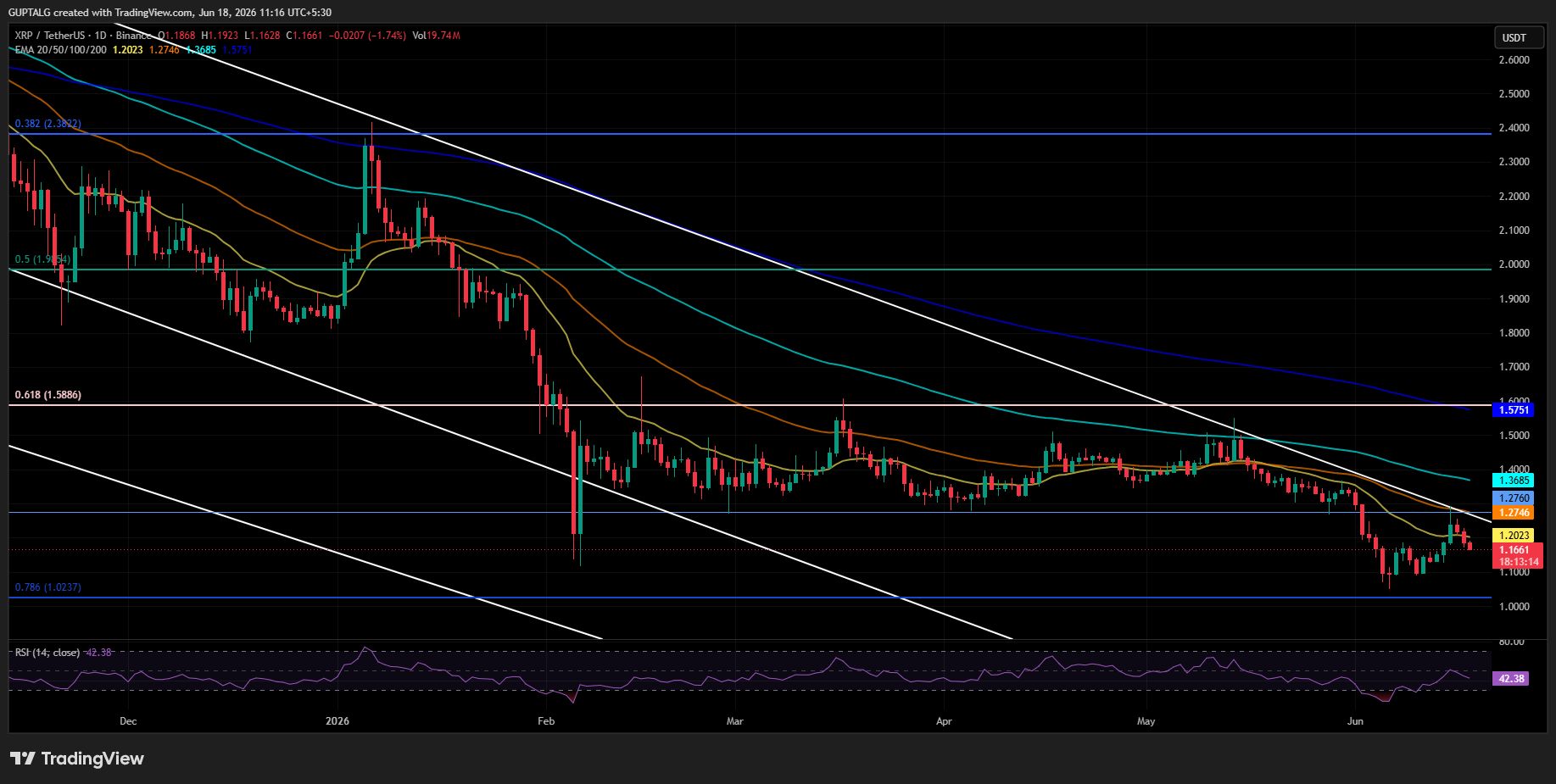Click the 18:13:14 candle countdown timer
The height and width of the screenshot is (784, 1556).
(1518, 562)
